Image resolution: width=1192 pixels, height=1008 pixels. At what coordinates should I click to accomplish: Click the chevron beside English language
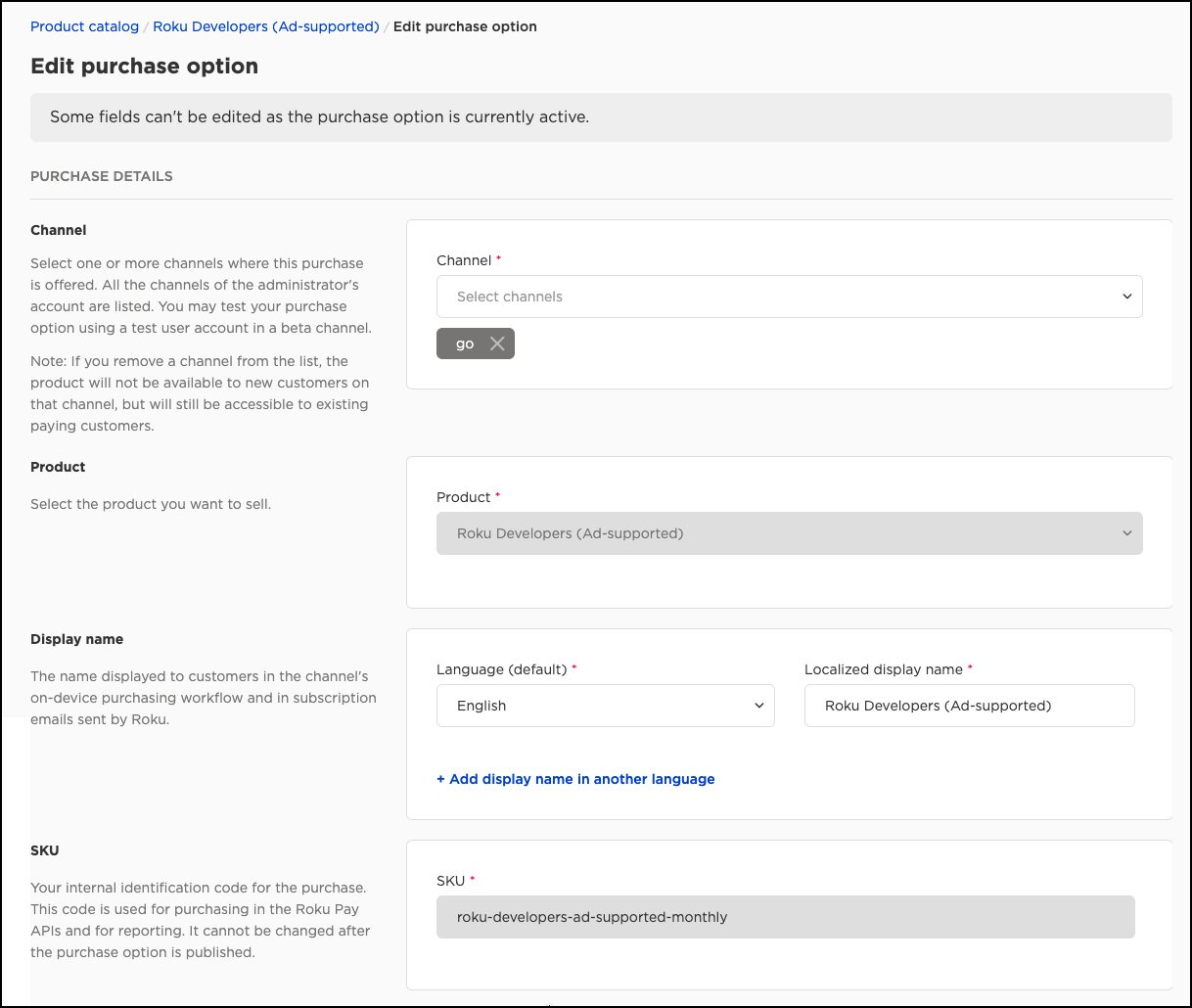[x=758, y=706]
